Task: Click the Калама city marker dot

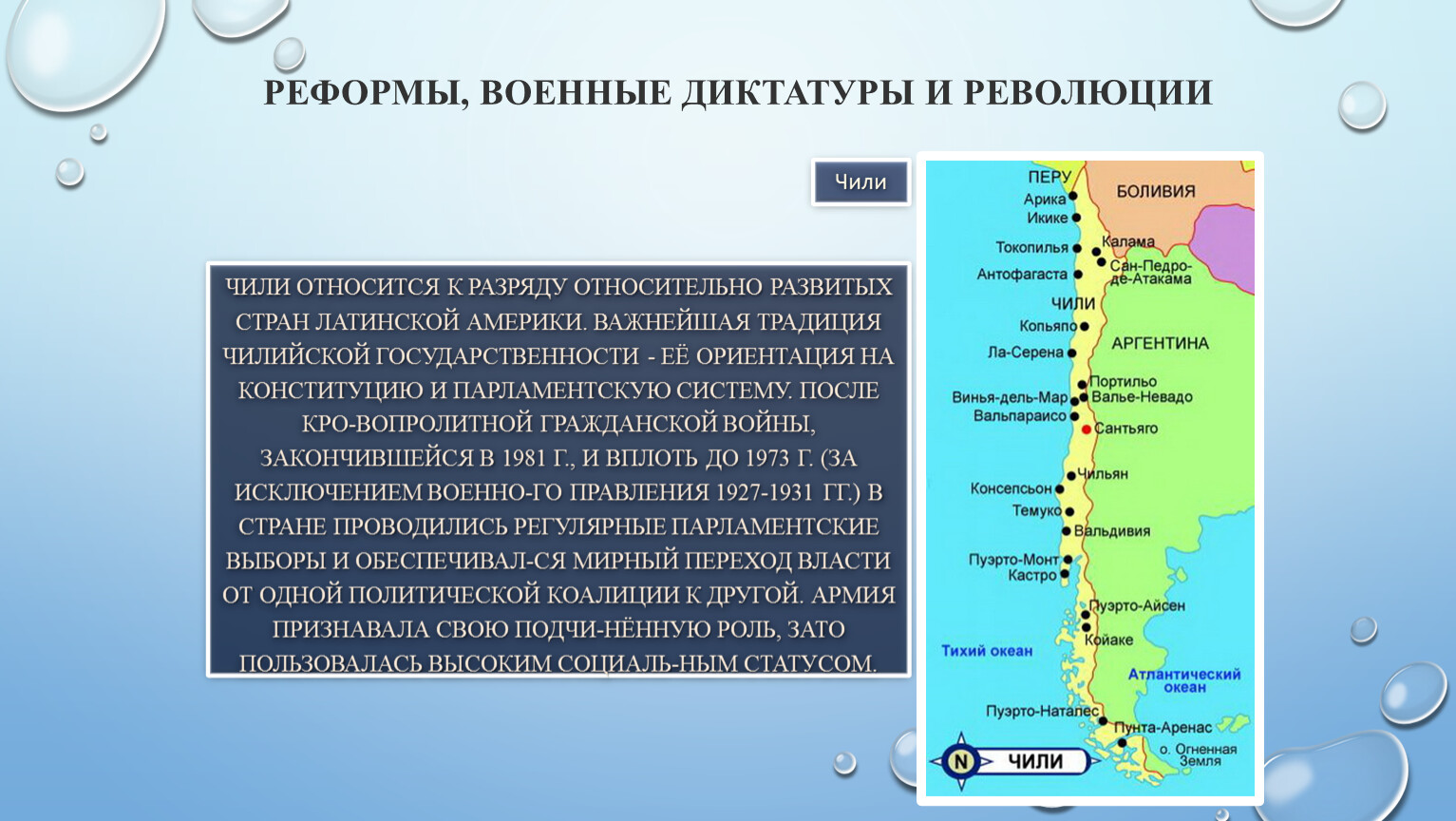Action: pyautogui.click(x=1096, y=252)
